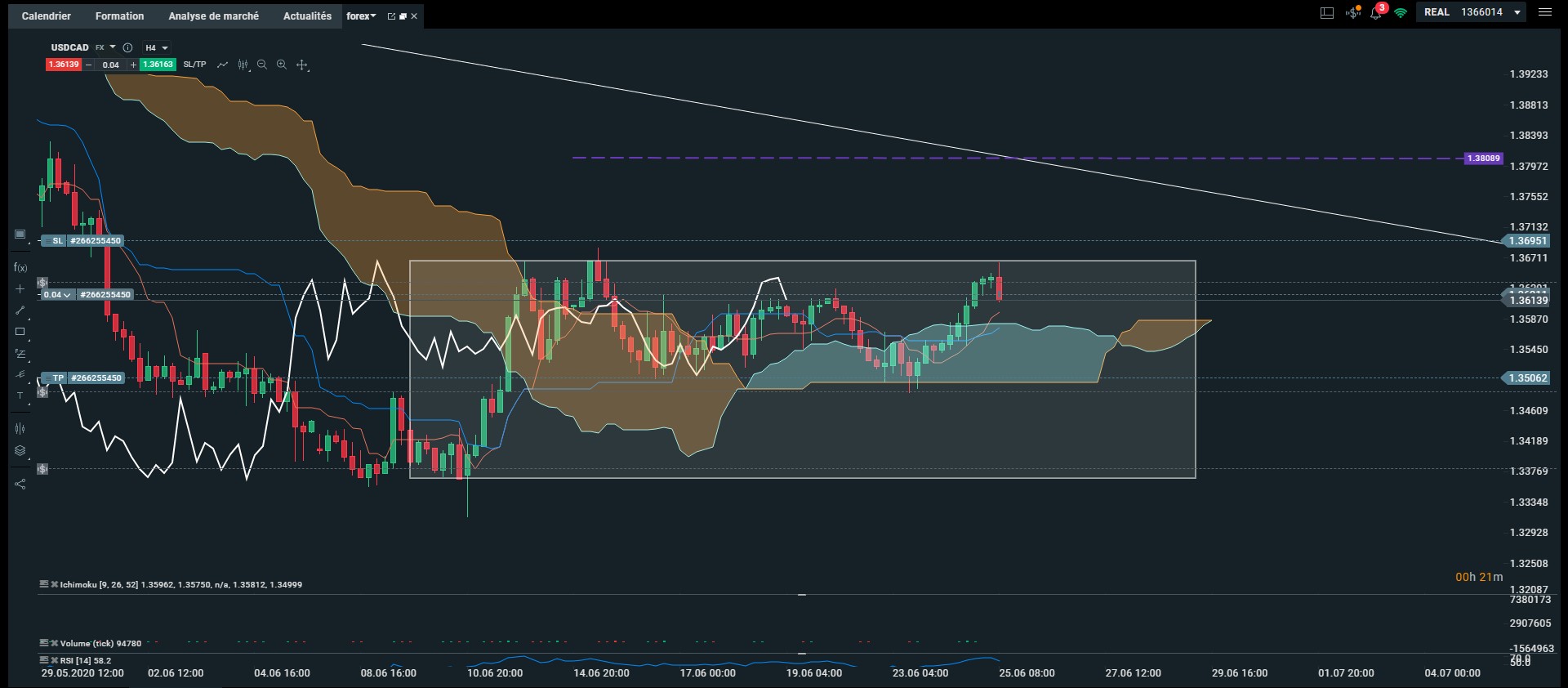Image resolution: width=1568 pixels, height=688 pixels.
Task: Open the indicators f(x) tool
Action: (x=20, y=267)
